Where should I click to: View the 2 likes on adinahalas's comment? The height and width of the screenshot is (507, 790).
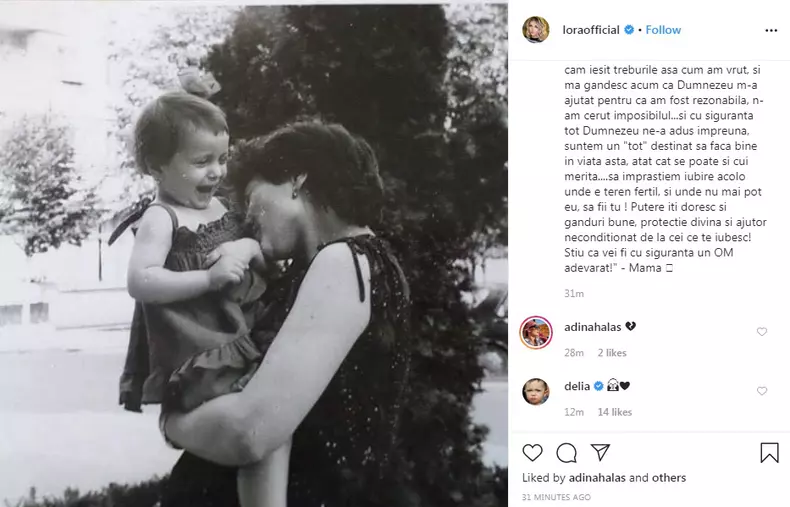(612, 353)
